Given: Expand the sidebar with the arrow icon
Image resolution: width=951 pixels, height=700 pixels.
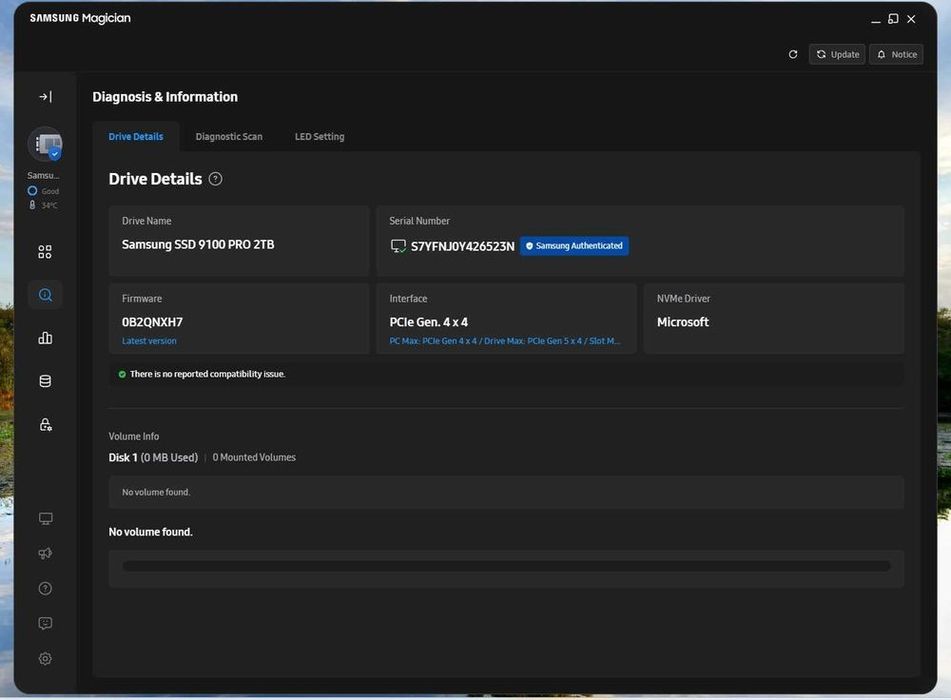Looking at the screenshot, I should click(x=45, y=96).
